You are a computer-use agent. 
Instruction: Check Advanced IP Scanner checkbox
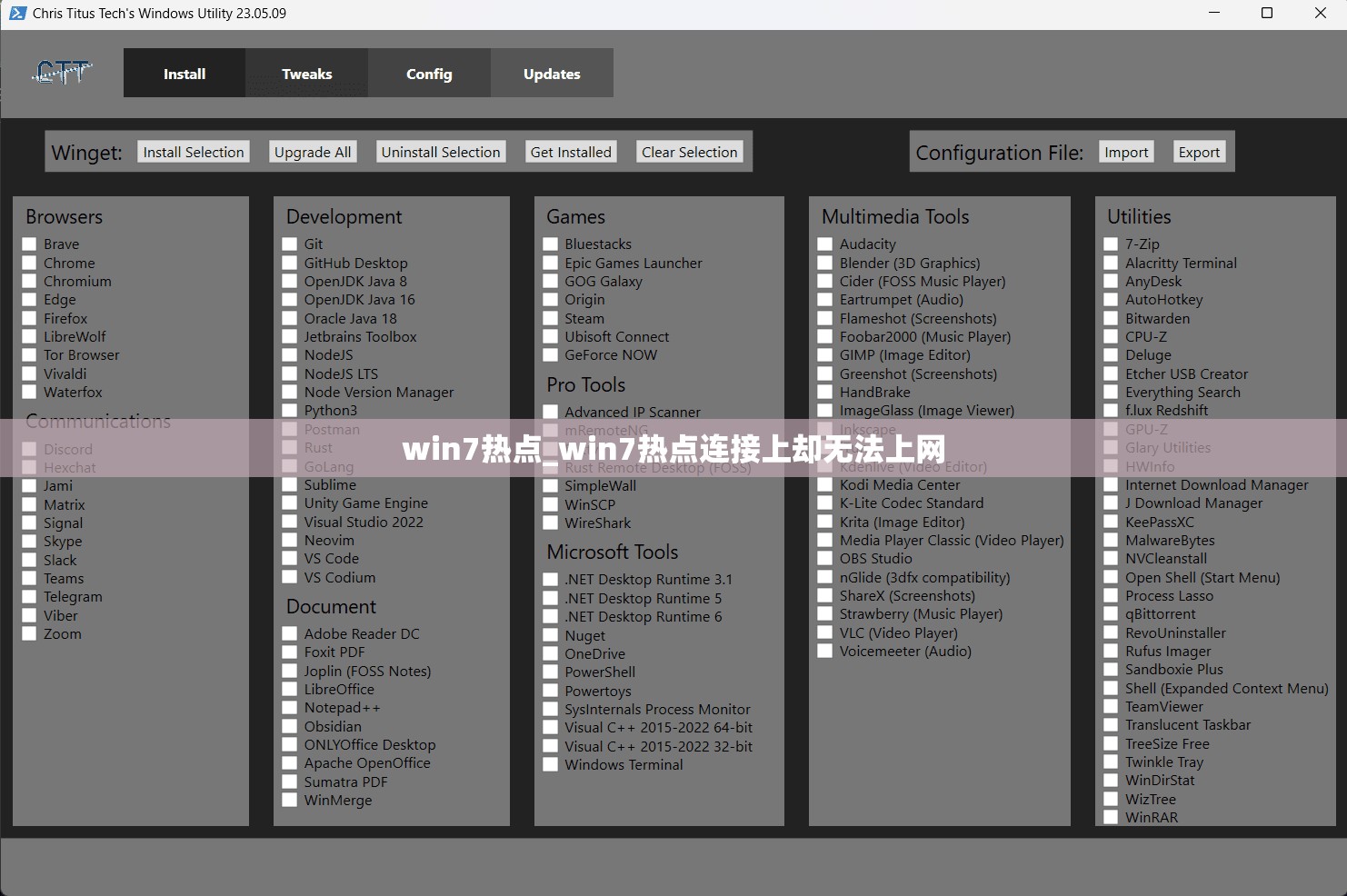pos(551,413)
